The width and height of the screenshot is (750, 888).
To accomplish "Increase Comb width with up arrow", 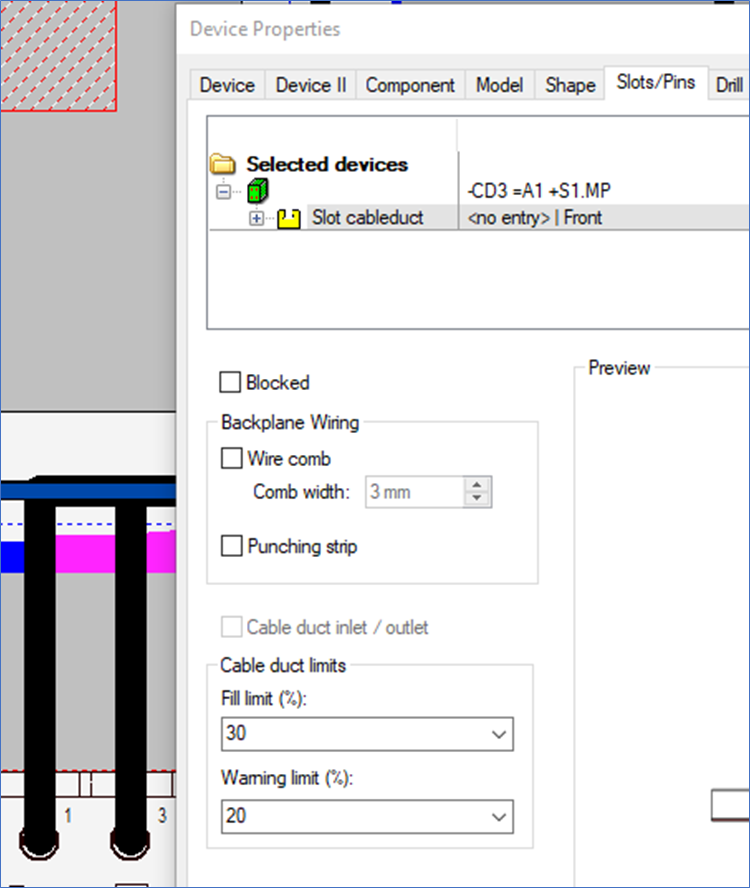I will (x=478, y=485).
